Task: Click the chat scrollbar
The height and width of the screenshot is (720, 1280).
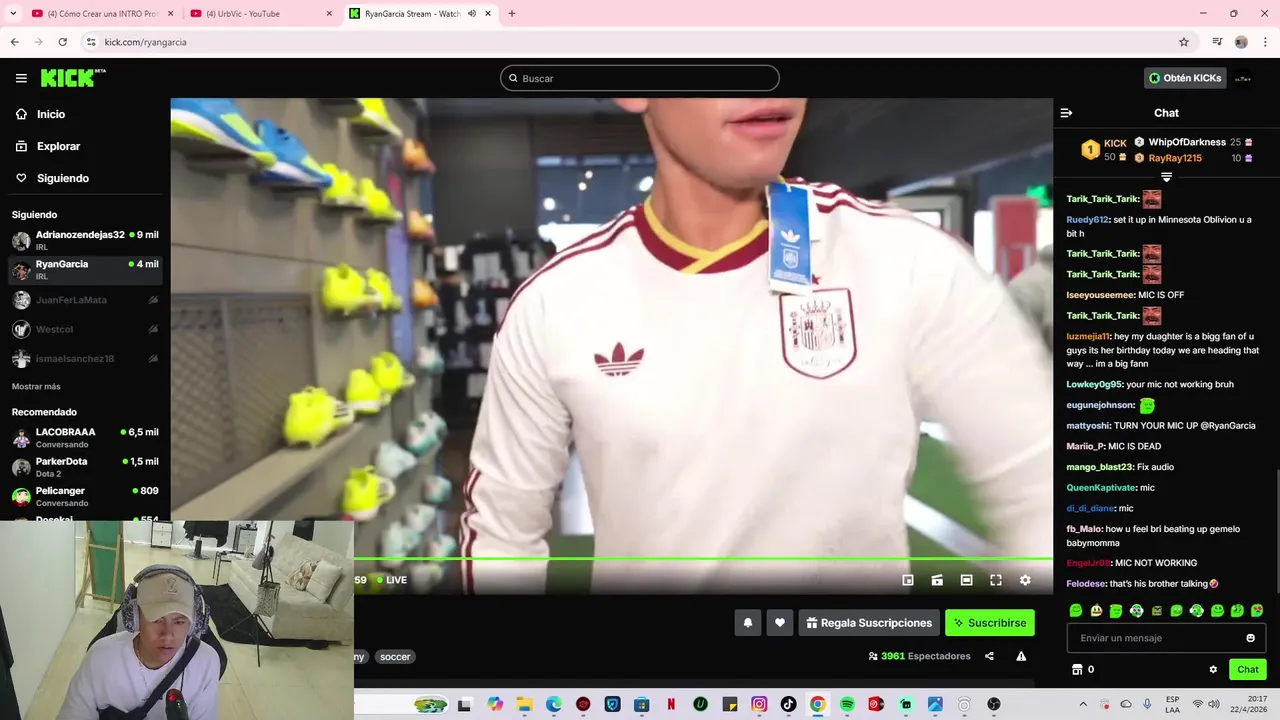Action: [1277, 532]
